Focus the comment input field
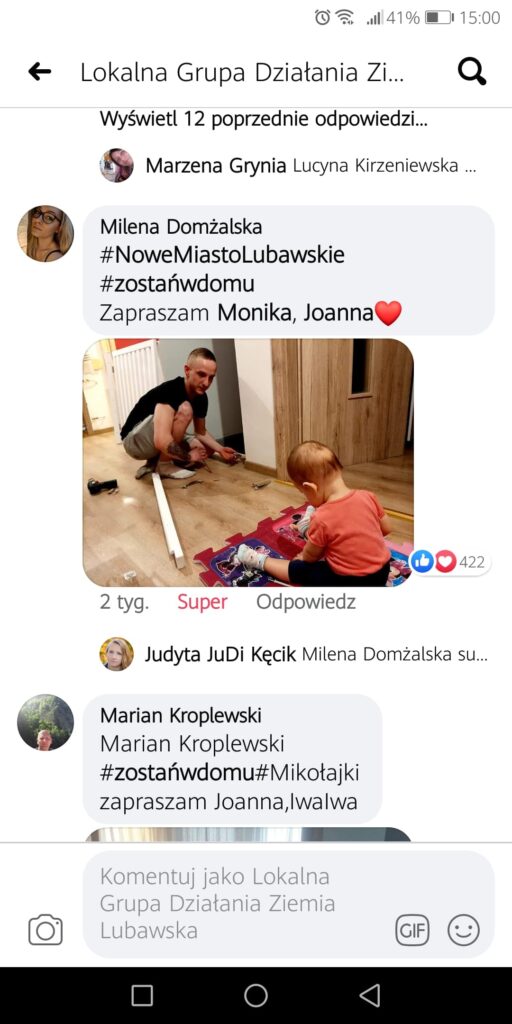 coord(288,903)
